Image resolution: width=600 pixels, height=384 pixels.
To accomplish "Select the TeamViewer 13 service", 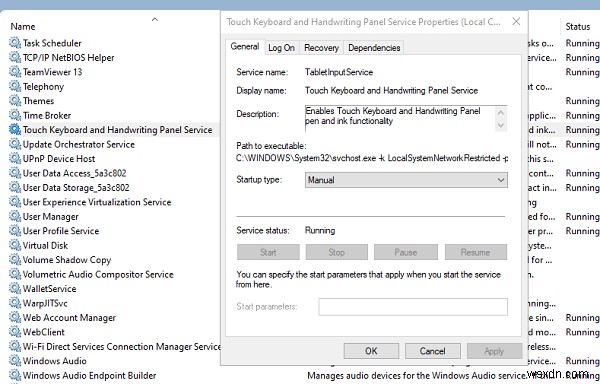I will tap(52, 72).
